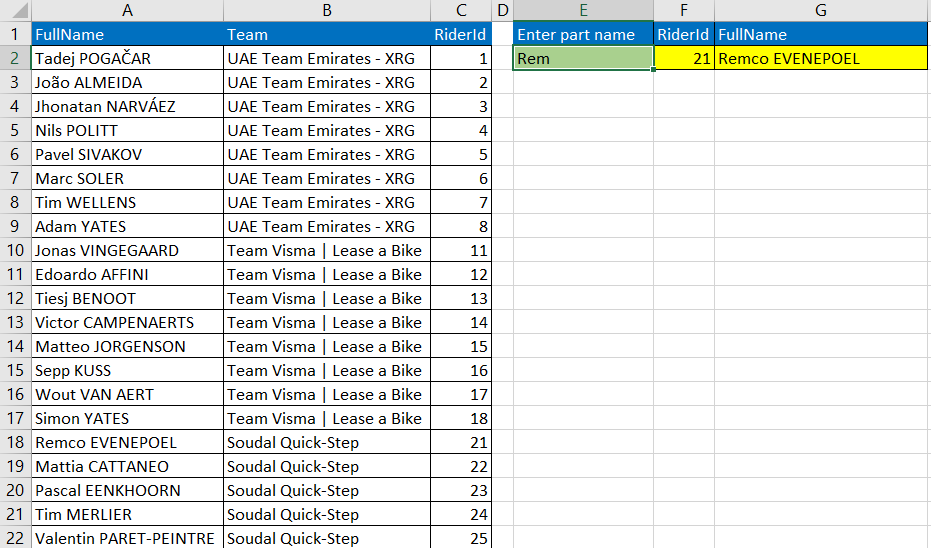Click the FullName header in column G
Screen dimensions: 931x548
821,34
